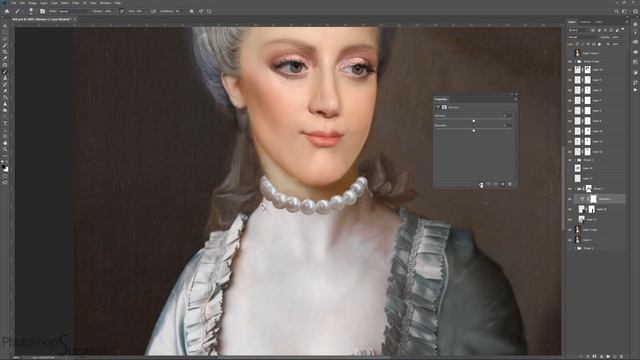Image resolution: width=640 pixels, height=360 pixels.
Task: Select the History Brush tool
Action: coord(5,84)
